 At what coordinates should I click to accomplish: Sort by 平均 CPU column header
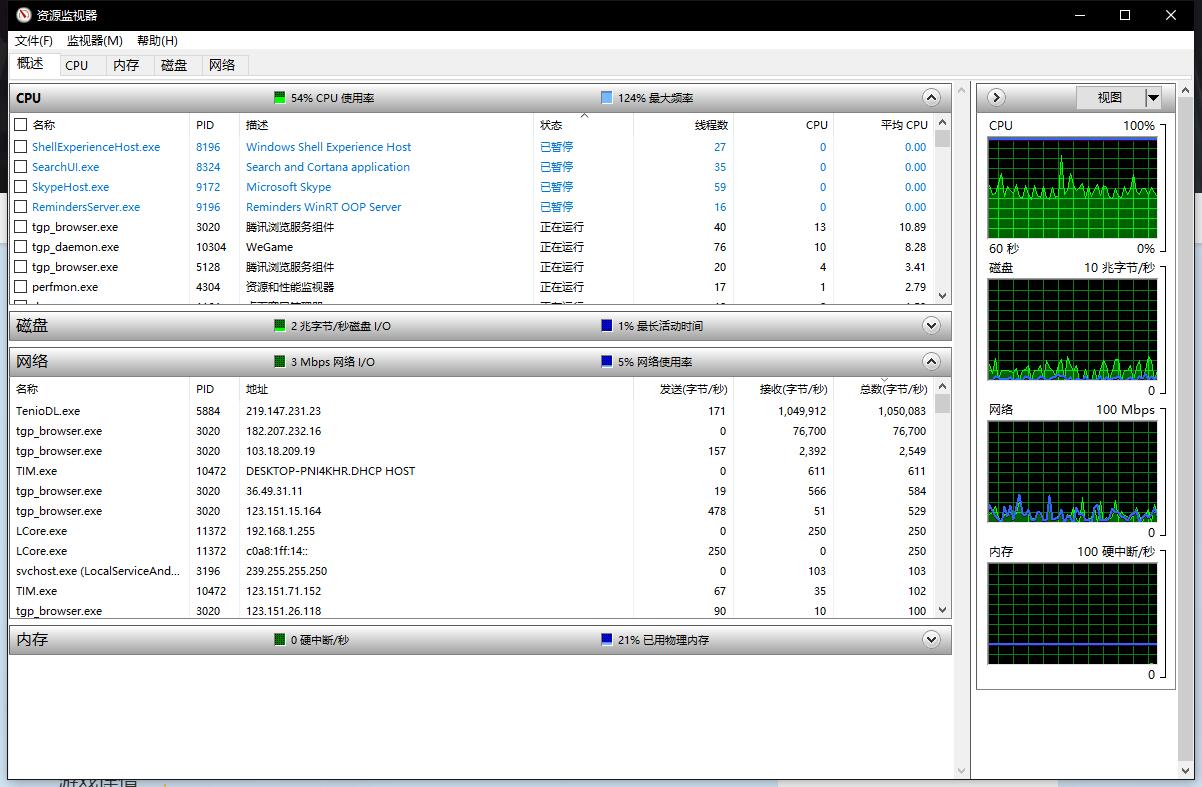(903, 125)
